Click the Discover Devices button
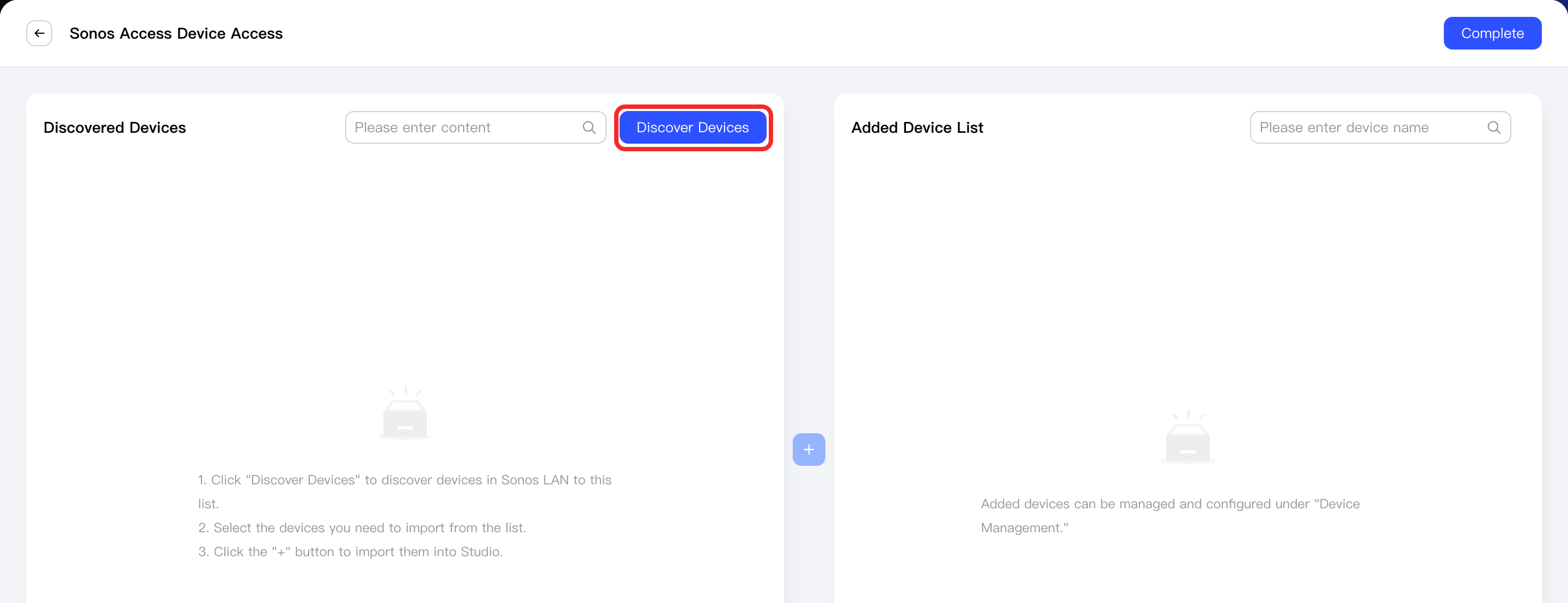 click(693, 127)
